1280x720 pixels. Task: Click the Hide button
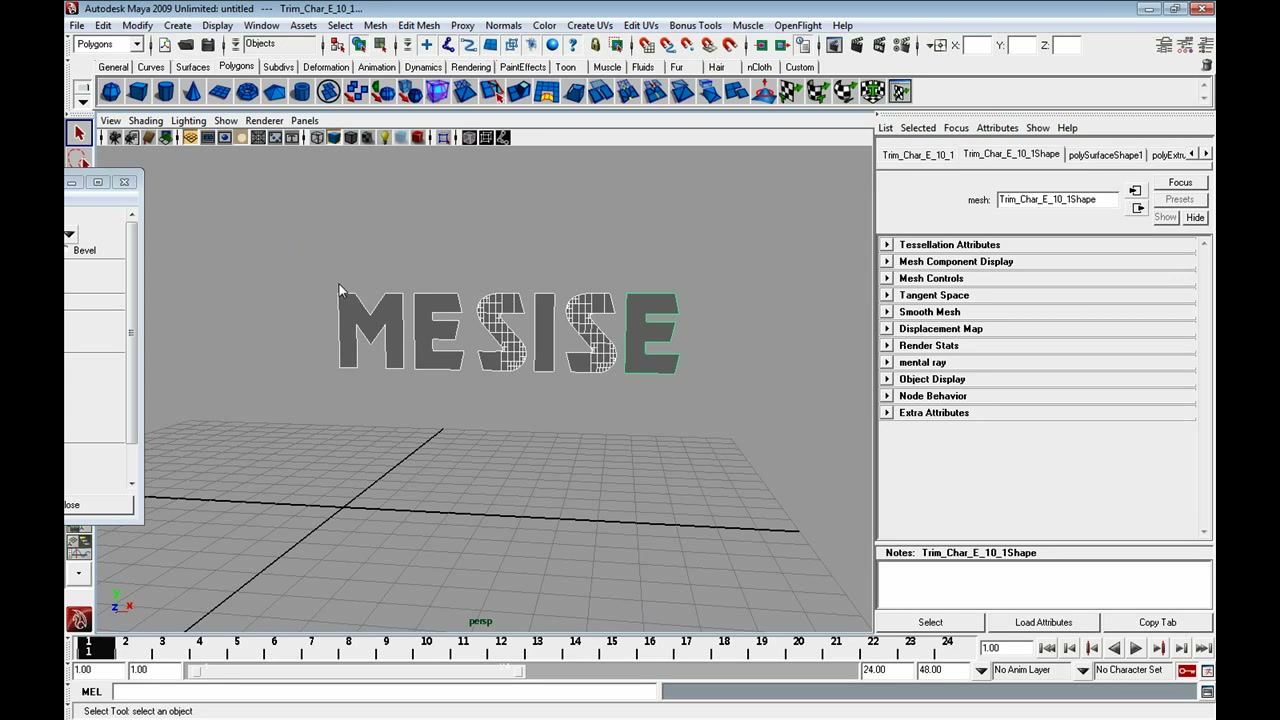(x=1195, y=217)
